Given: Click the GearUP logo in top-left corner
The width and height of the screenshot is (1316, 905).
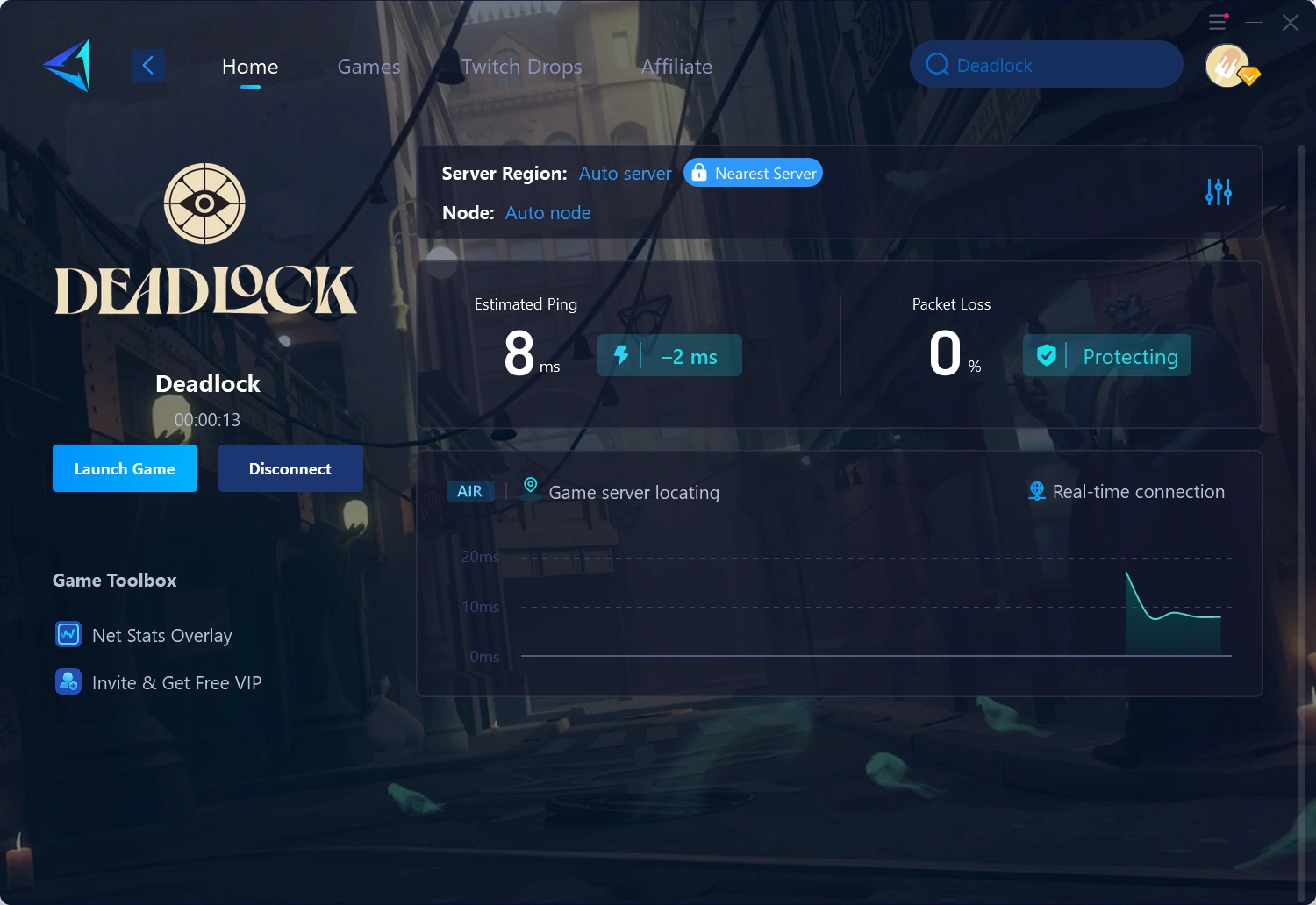Looking at the screenshot, I should click(68, 65).
